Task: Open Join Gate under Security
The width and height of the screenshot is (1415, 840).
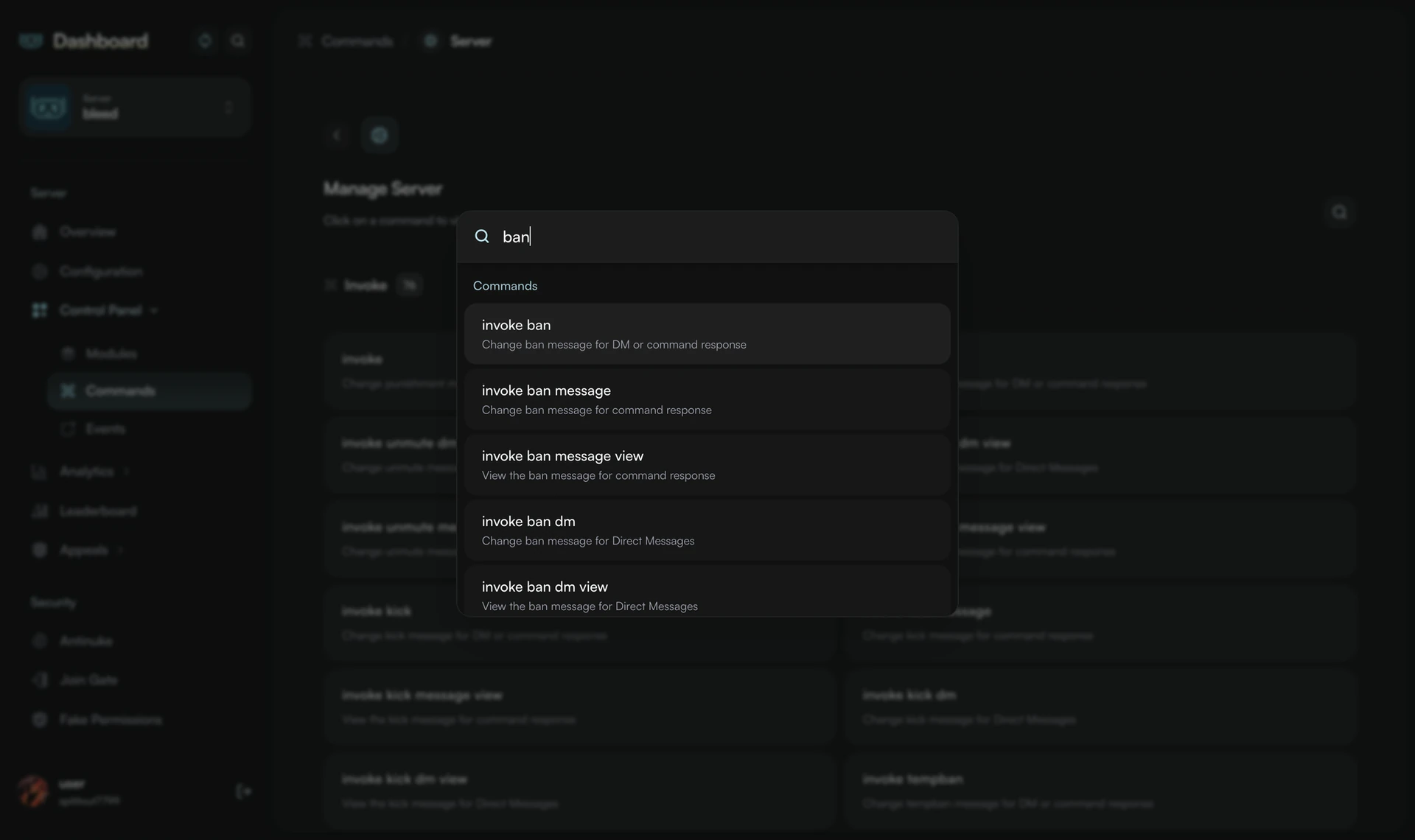Action: click(74, 680)
